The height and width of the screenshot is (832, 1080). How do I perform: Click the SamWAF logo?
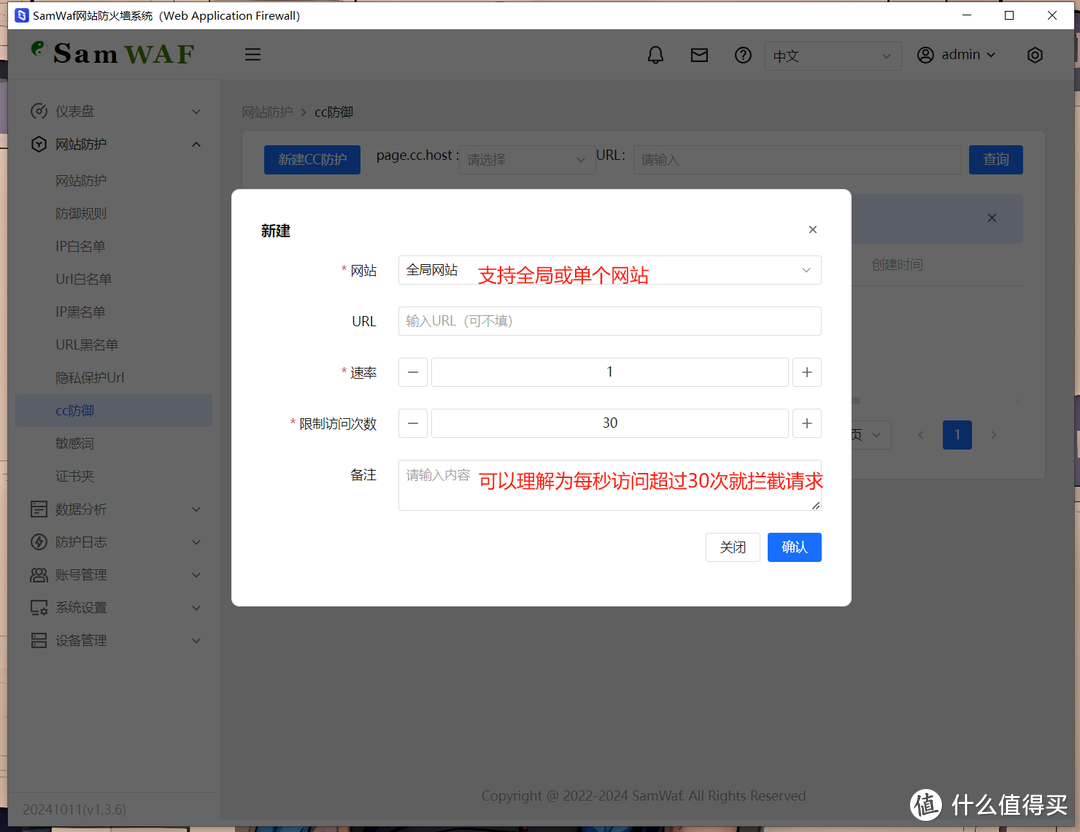pyautogui.click(x=110, y=53)
